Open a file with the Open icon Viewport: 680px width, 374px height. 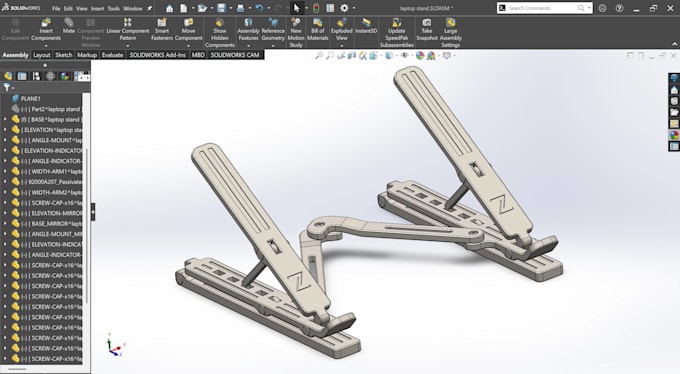coord(202,8)
